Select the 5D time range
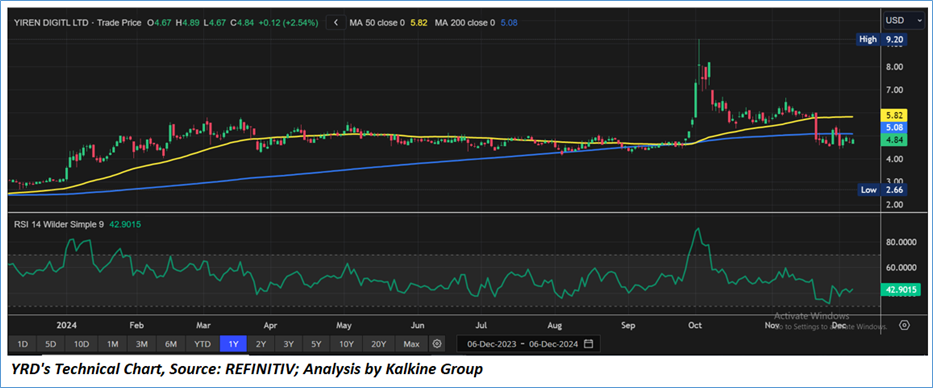 [51, 344]
